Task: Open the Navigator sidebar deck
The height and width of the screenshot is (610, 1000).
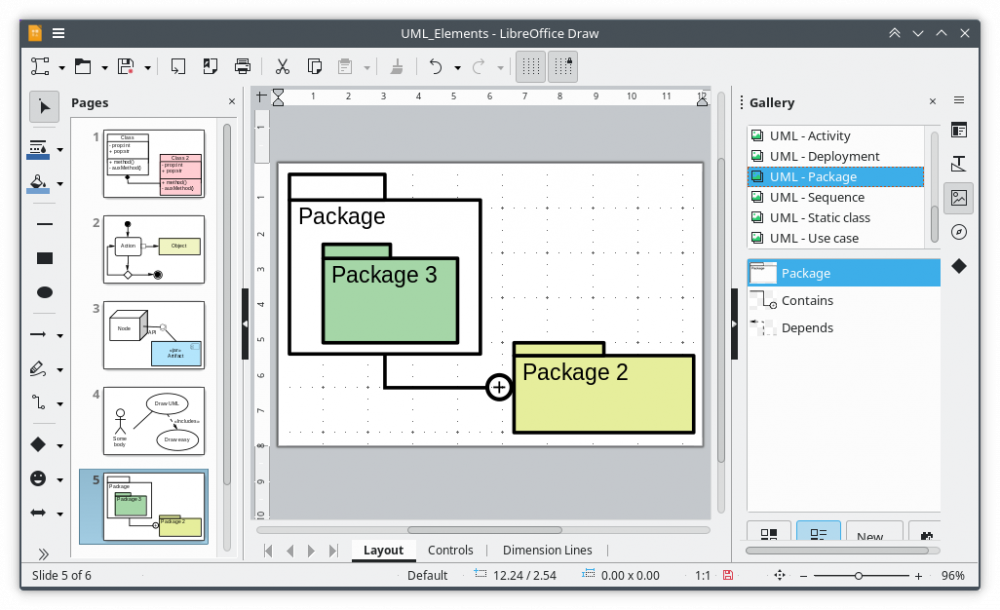Action: point(959,232)
